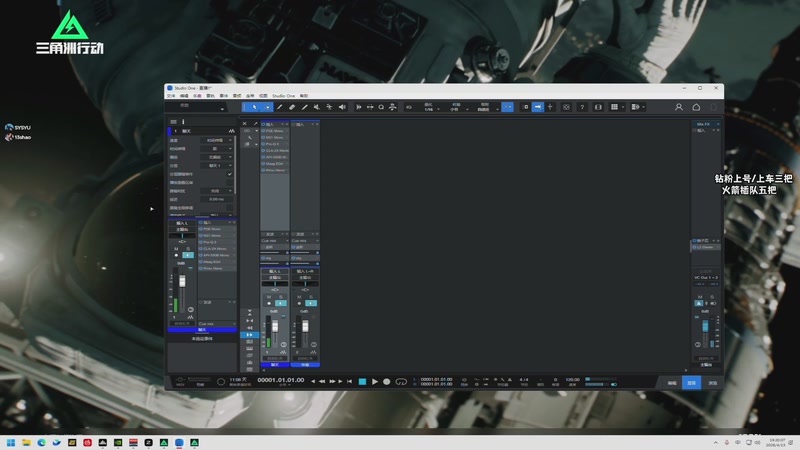Solo the first mixer channel
The height and width of the screenshot is (450, 800).
[279, 297]
